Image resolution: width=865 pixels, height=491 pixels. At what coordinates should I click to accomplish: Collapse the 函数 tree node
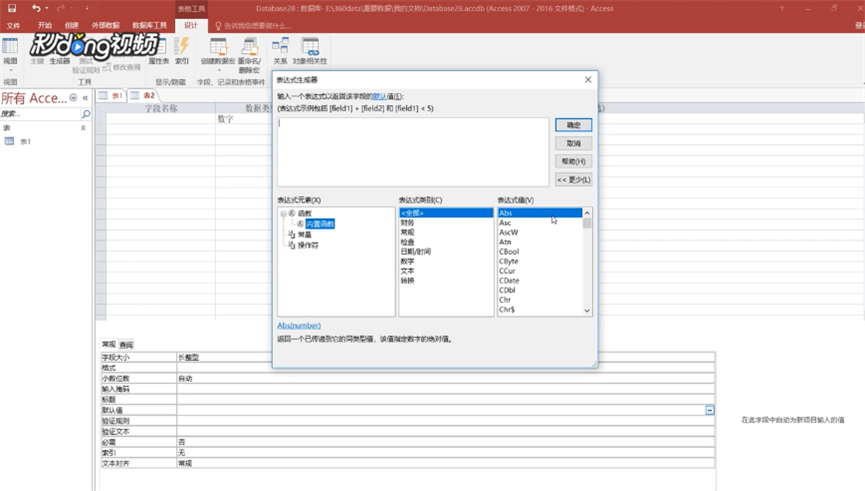coord(284,213)
